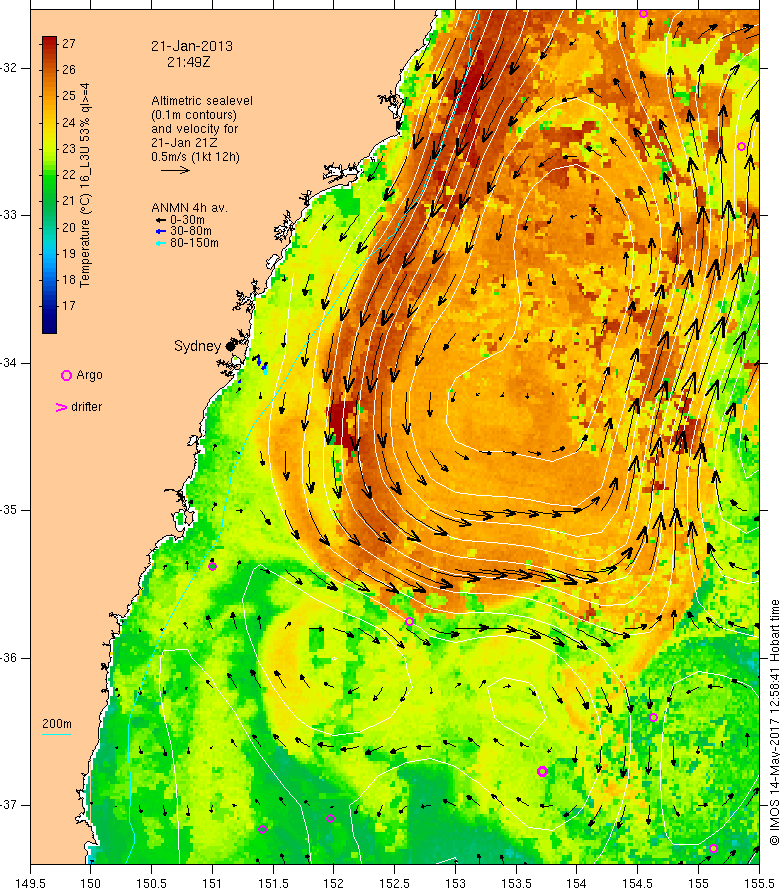Click the IMOS copyright timestamp text

pyautogui.click(x=774, y=723)
